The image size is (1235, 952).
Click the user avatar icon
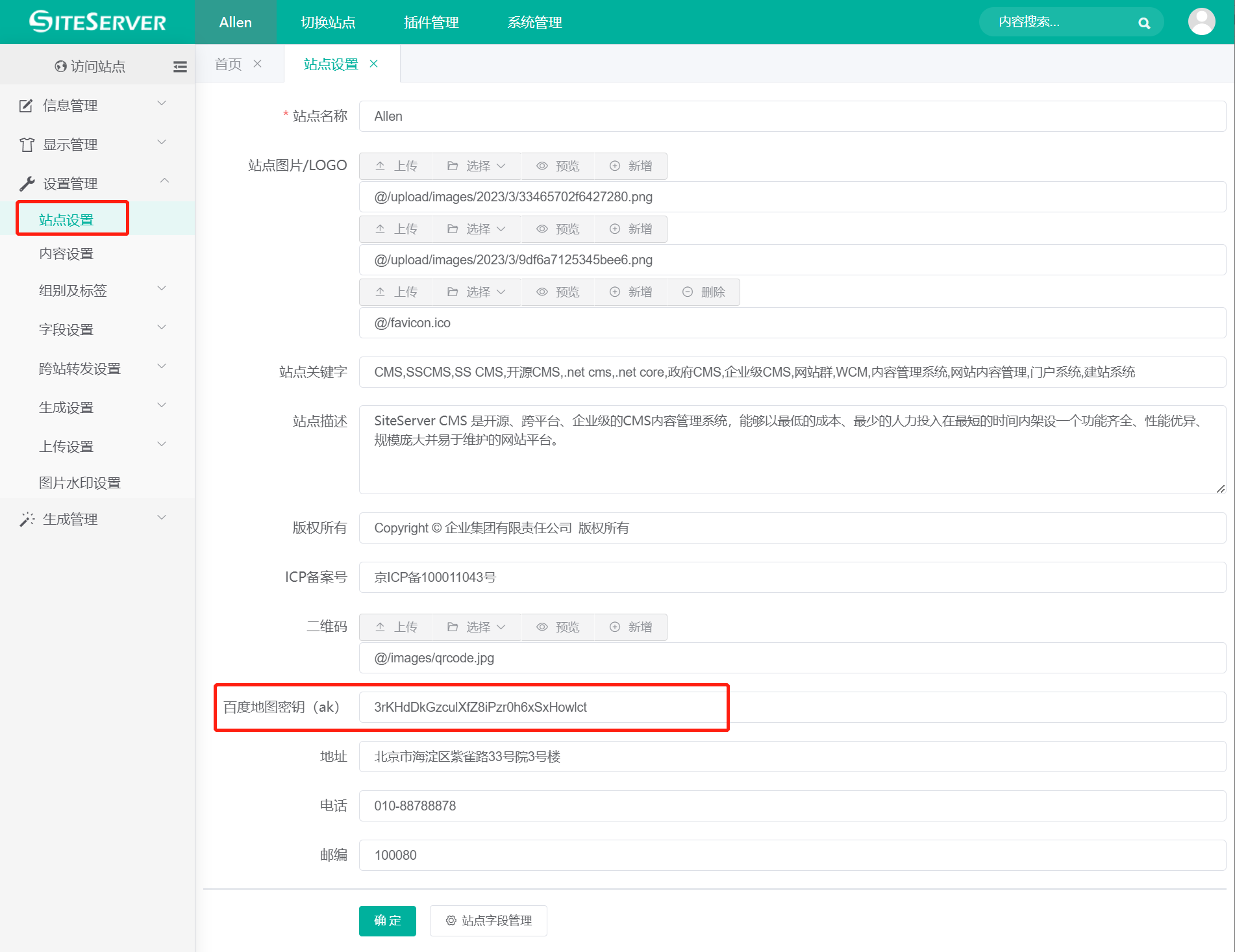[x=1202, y=21]
